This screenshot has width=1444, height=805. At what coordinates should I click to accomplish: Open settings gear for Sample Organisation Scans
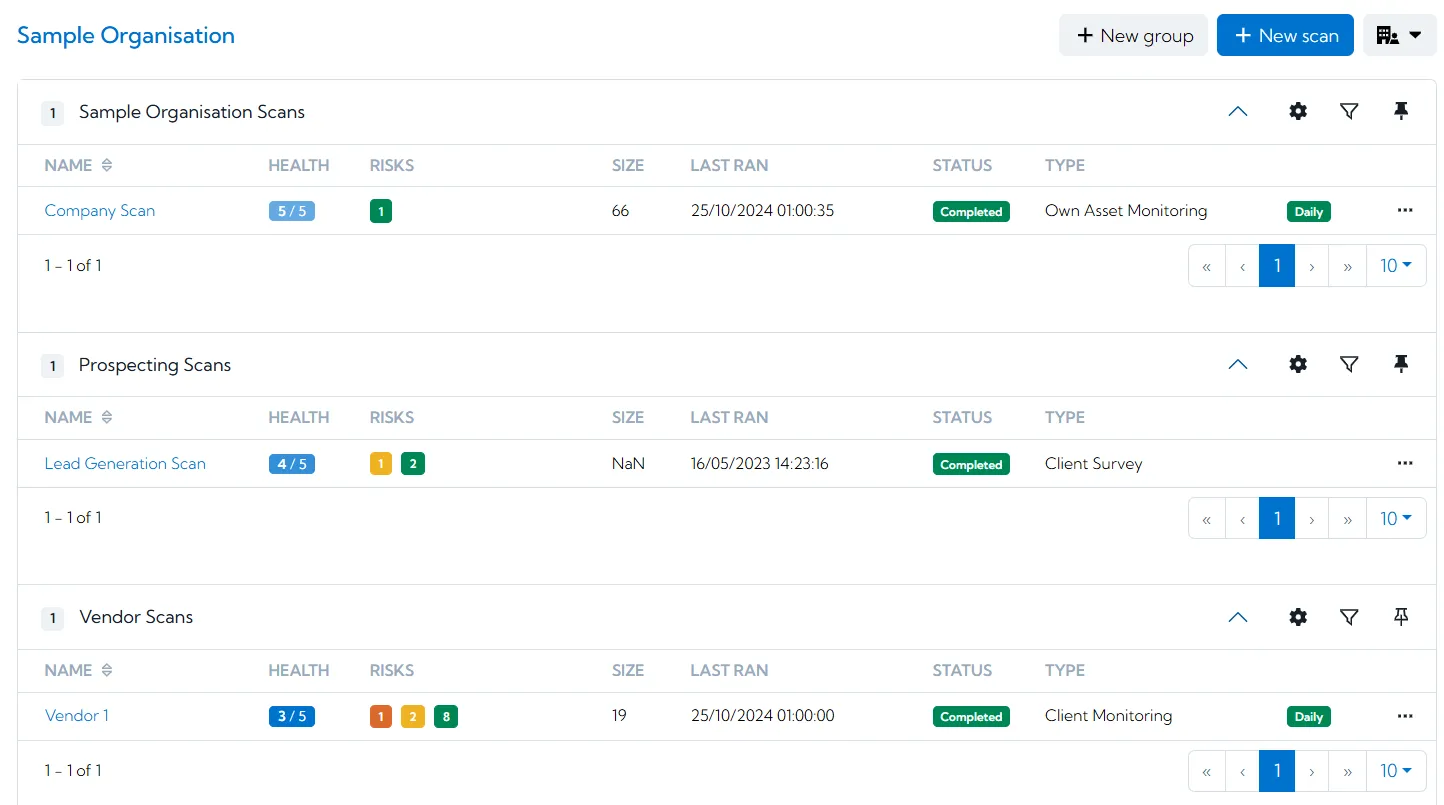(1297, 112)
